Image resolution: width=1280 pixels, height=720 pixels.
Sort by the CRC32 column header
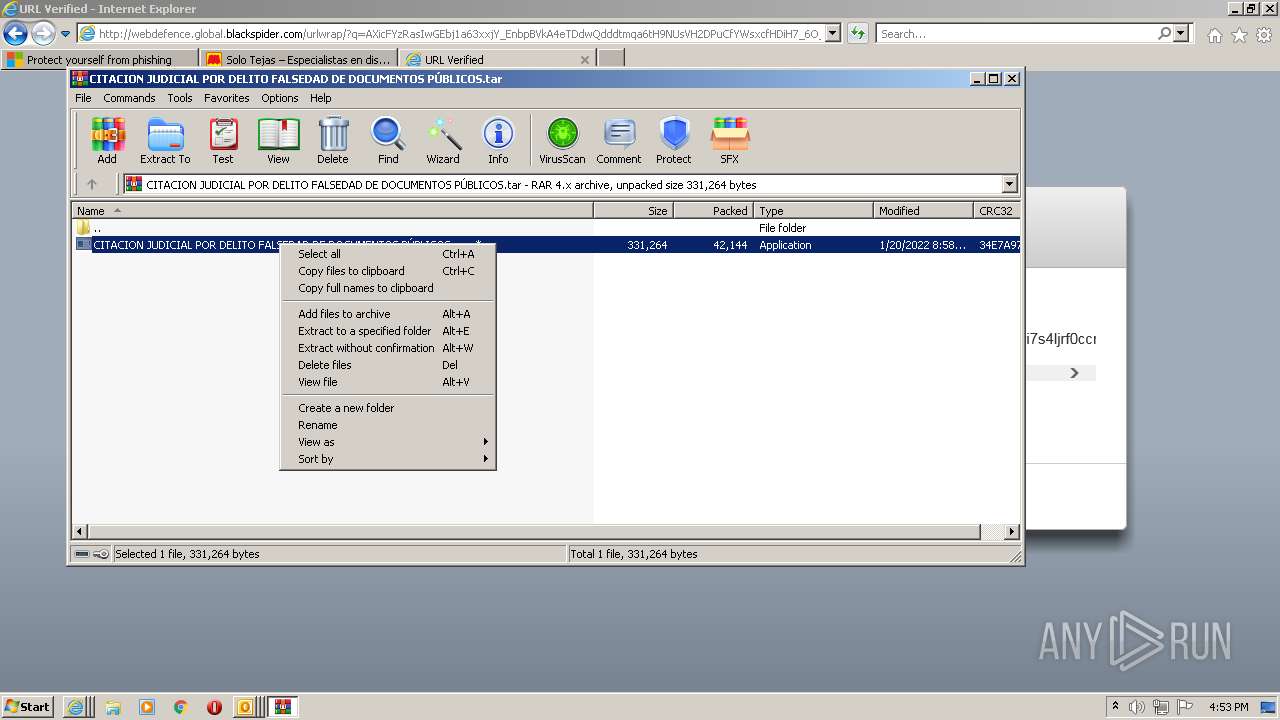point(996,211)
